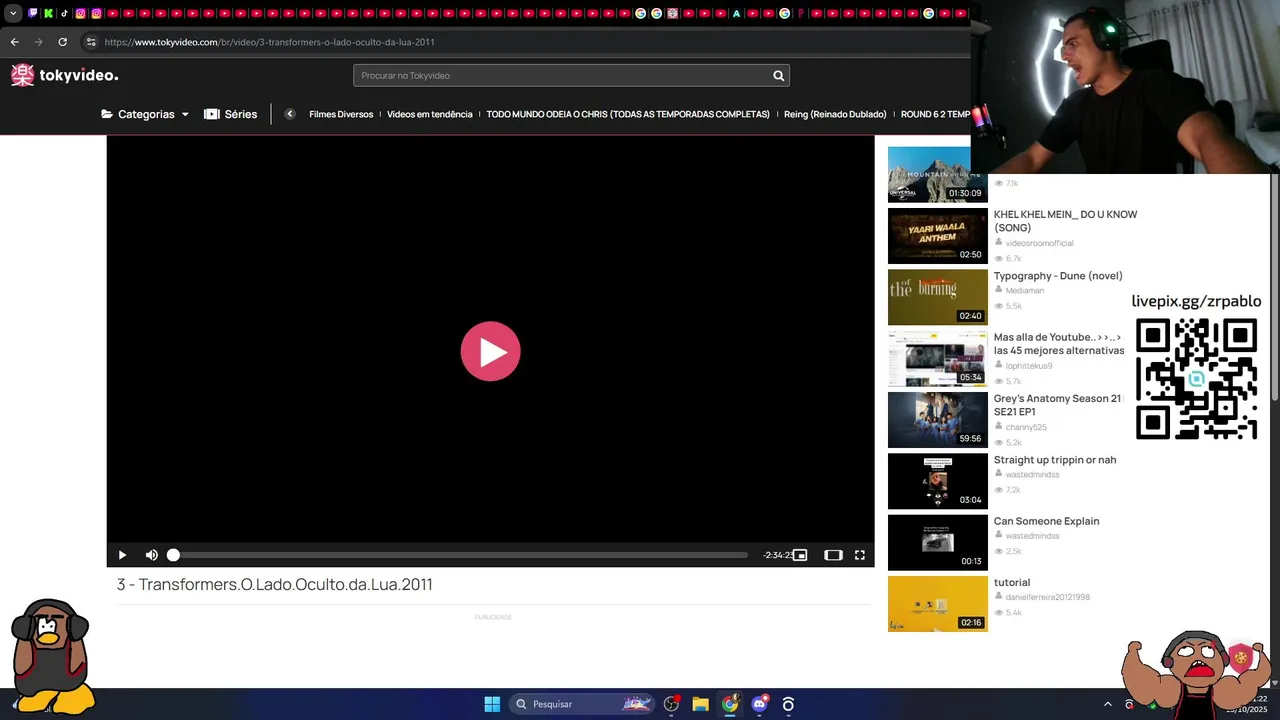Click the site info icon in address bar

(91, 42)
